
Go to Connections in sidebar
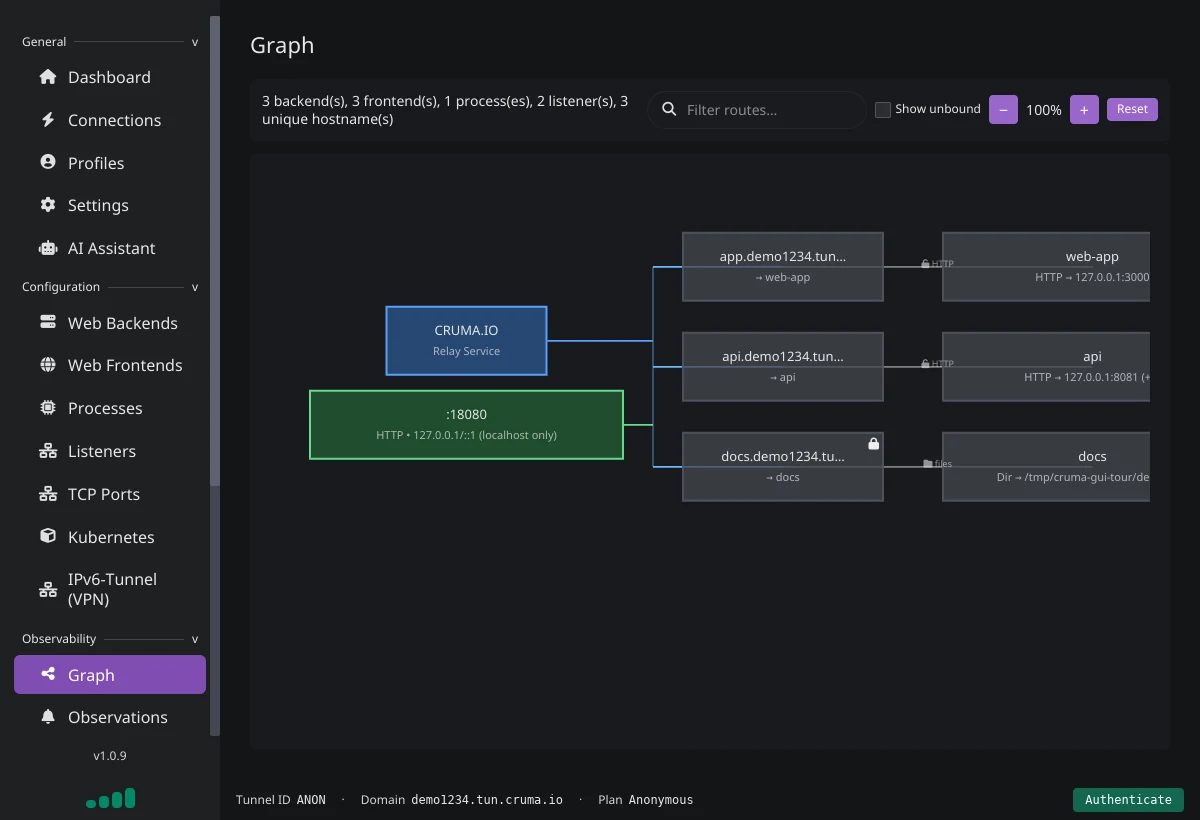pyautogui.click(x=110, y=120)
